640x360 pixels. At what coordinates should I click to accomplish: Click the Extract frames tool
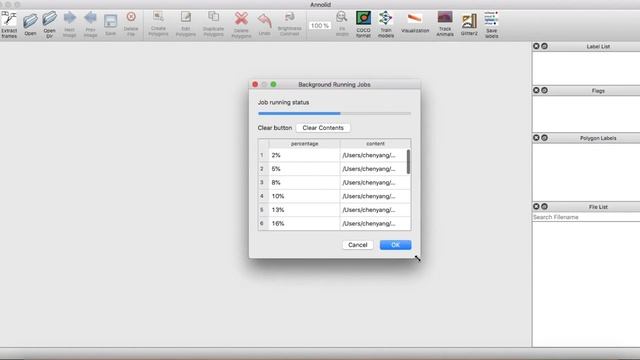tap(9, 24)
